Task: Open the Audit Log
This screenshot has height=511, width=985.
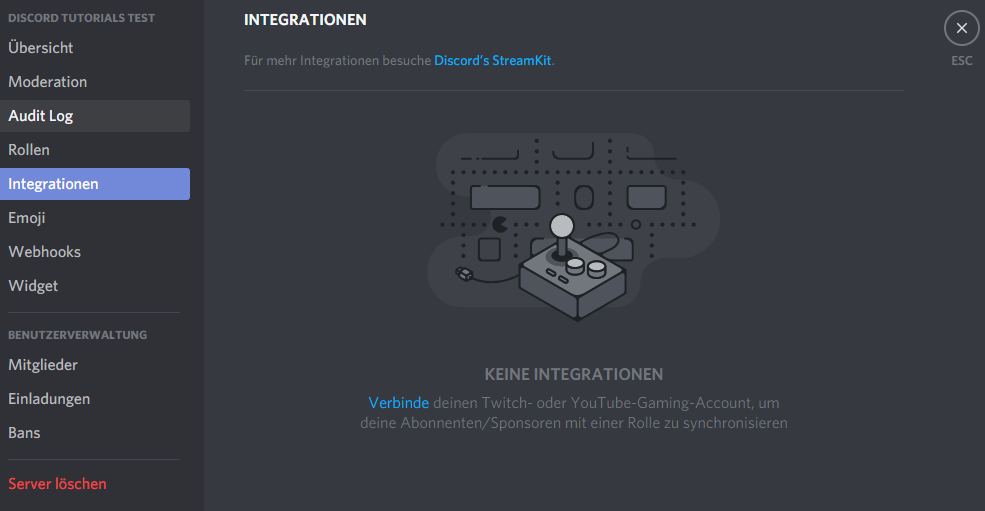Action: click(x=41, y=116)
